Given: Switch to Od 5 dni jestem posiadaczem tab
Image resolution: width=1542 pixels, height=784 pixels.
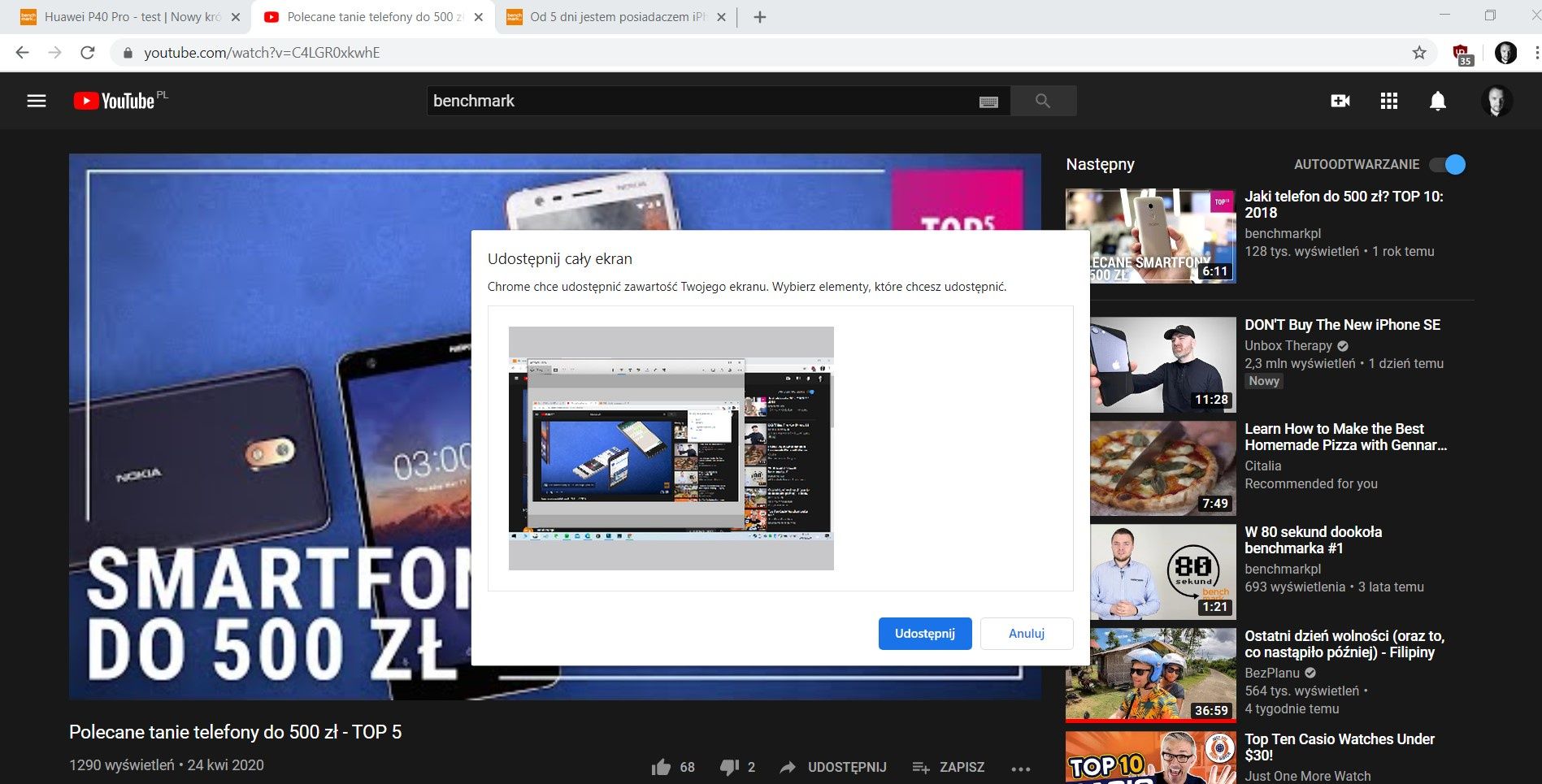Looking at the screenshot, I should pyautogui.click(x=615, y=17).
